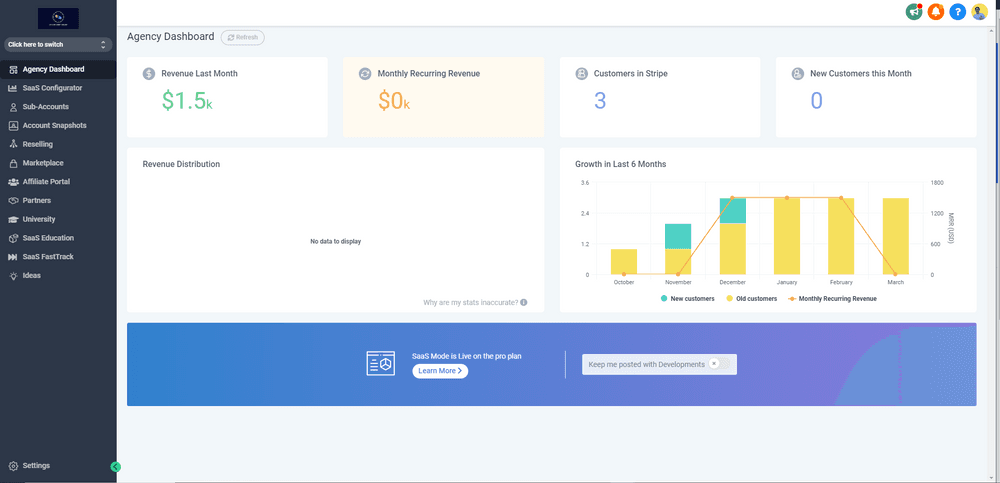Collapse the sidebar using the green arrow
This screenshot has width=1000, height=483.
115,467
